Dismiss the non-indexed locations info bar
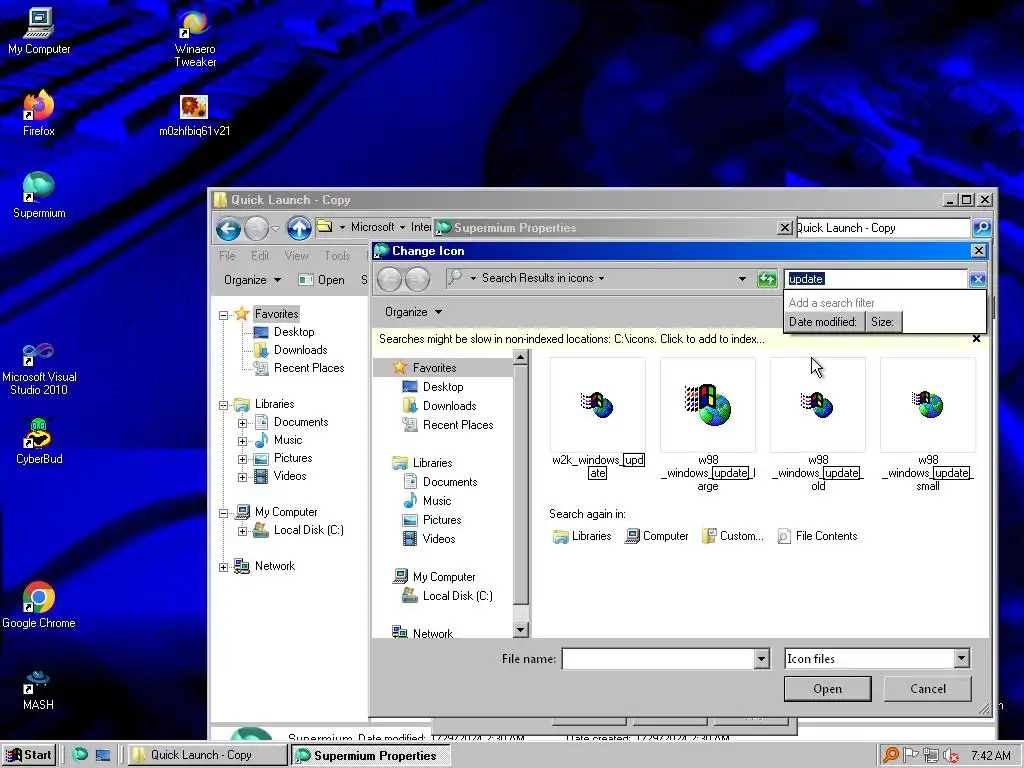This screenshot has height=768, width=1024. pos(976,338)
